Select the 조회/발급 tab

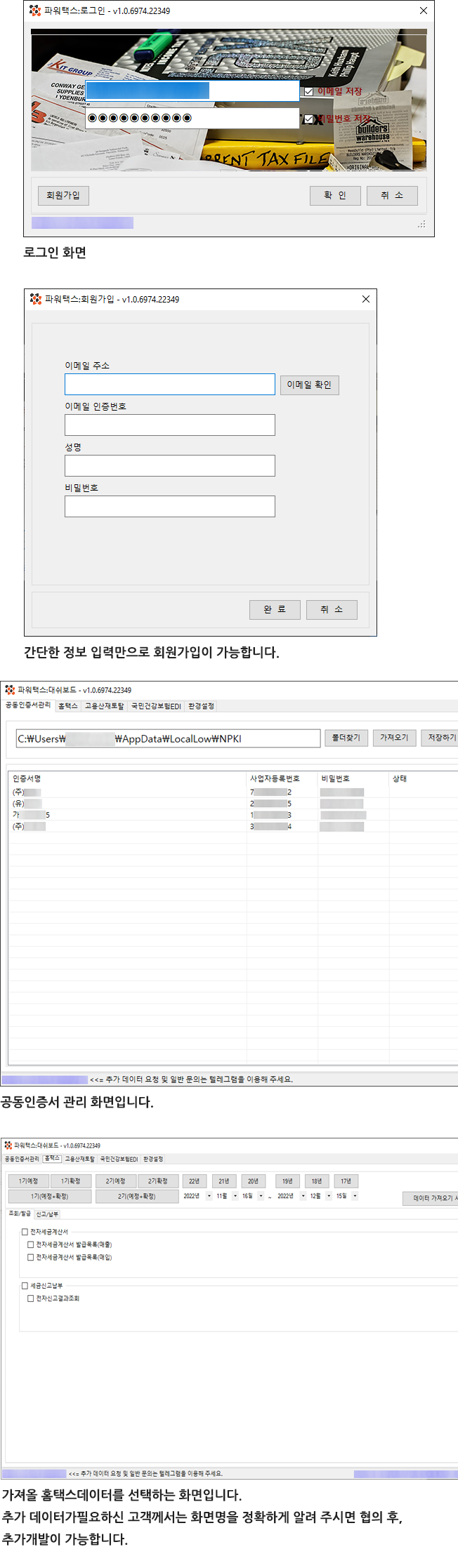tap(20, 1214)
